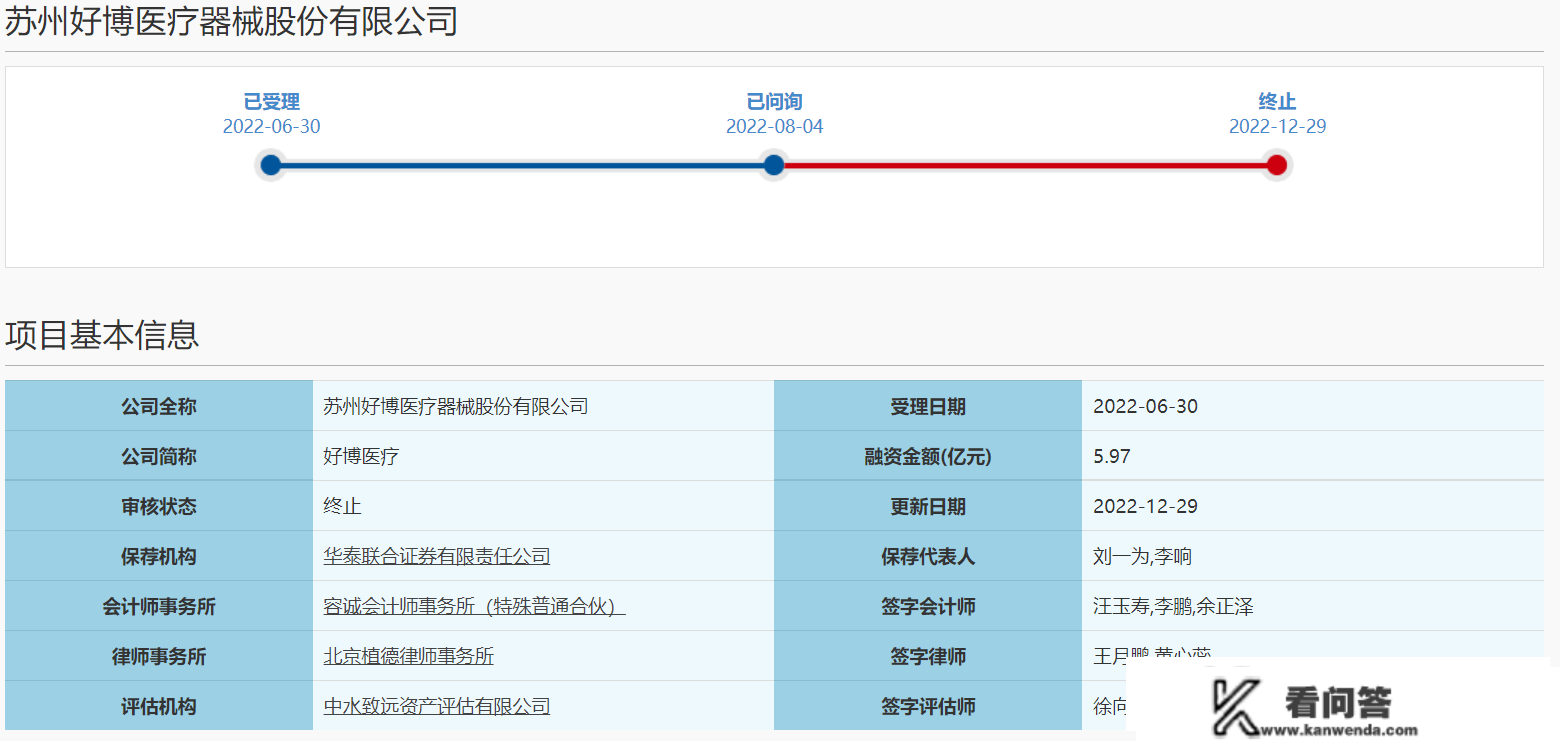1560x741 pixels.
Task: Click the 已问询 status label
Action: click(x=775, y=102)
